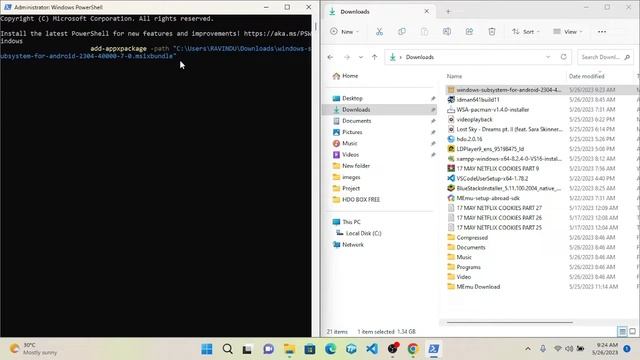
Task: Select Local Disk (C:) in navigation pane
Action: [x=363, y=233]
